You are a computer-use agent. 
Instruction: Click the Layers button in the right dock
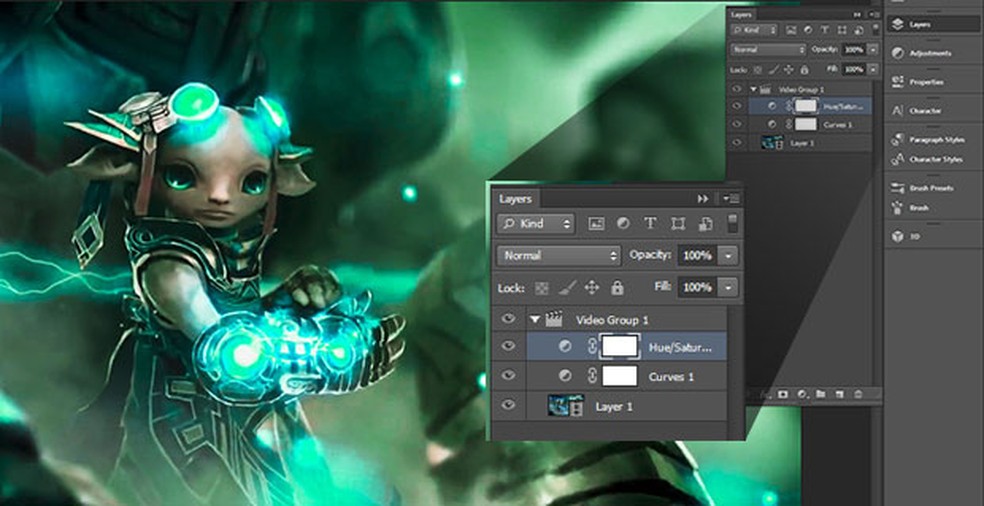tap(933, 24)
